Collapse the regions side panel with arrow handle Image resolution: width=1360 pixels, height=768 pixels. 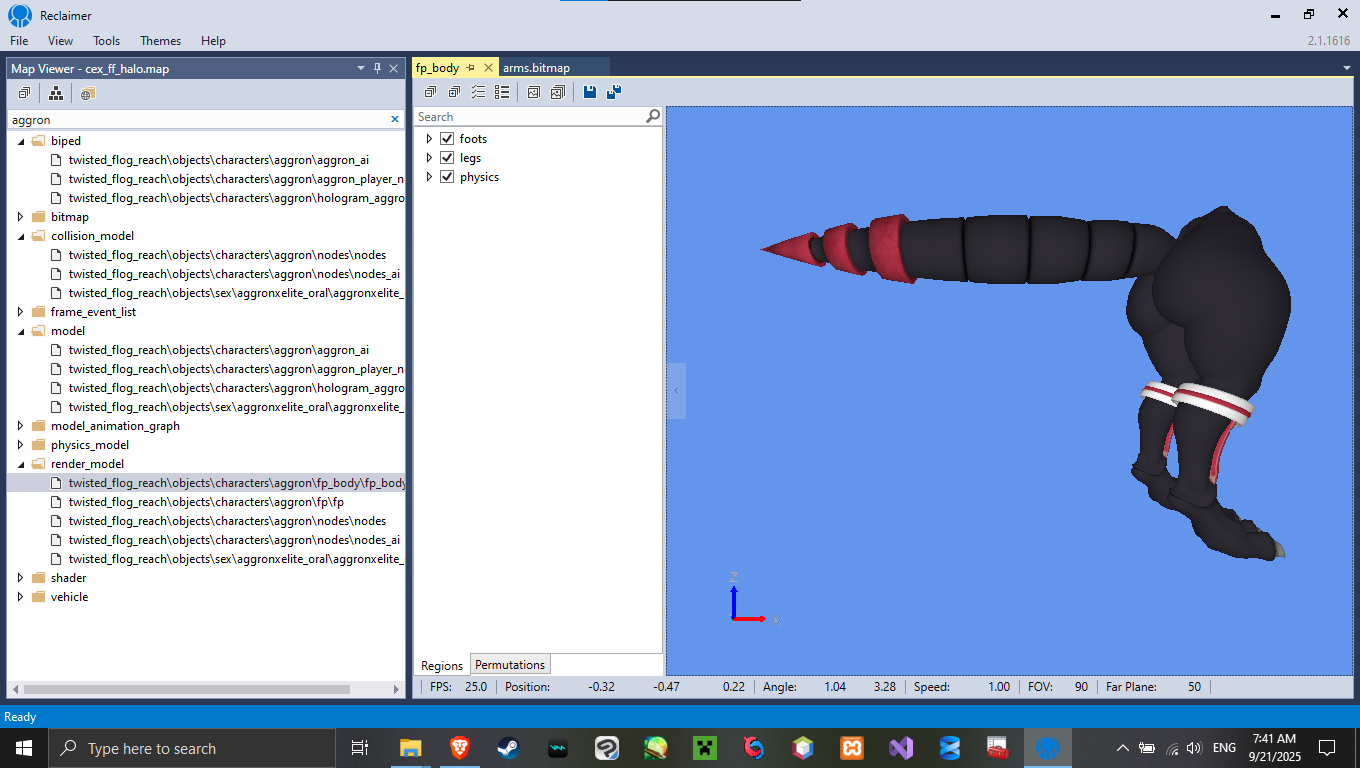pyautogui.click(x=676, y=390)
